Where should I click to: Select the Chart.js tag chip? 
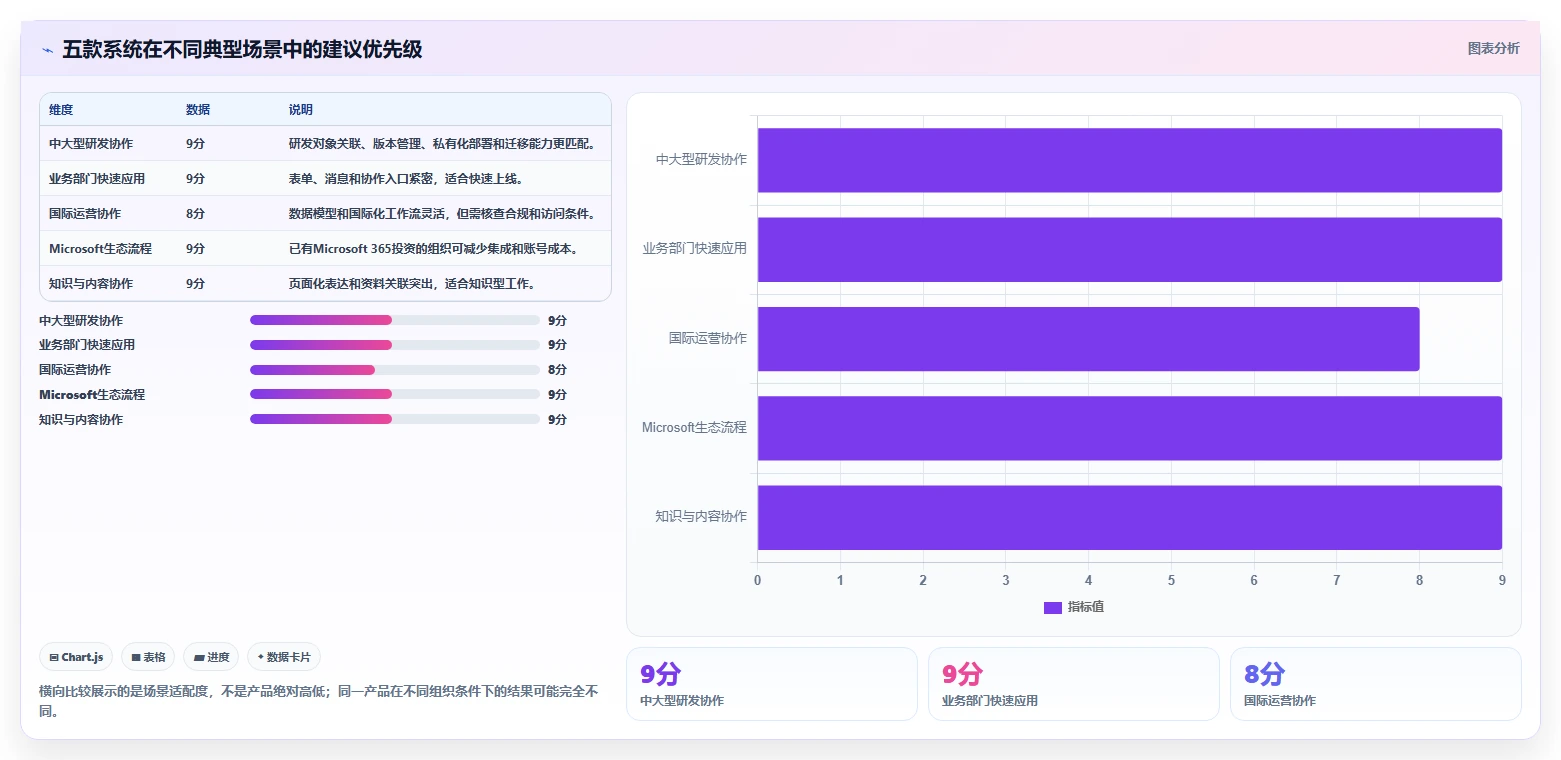tap(76, 657)
